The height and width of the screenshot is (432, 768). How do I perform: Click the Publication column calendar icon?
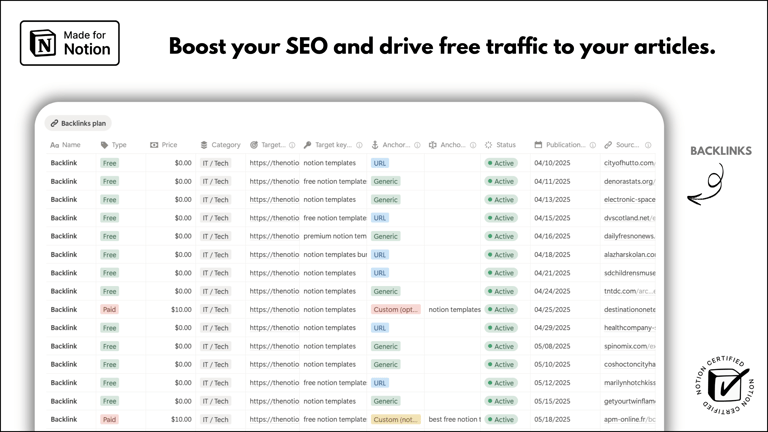point(538,145)
